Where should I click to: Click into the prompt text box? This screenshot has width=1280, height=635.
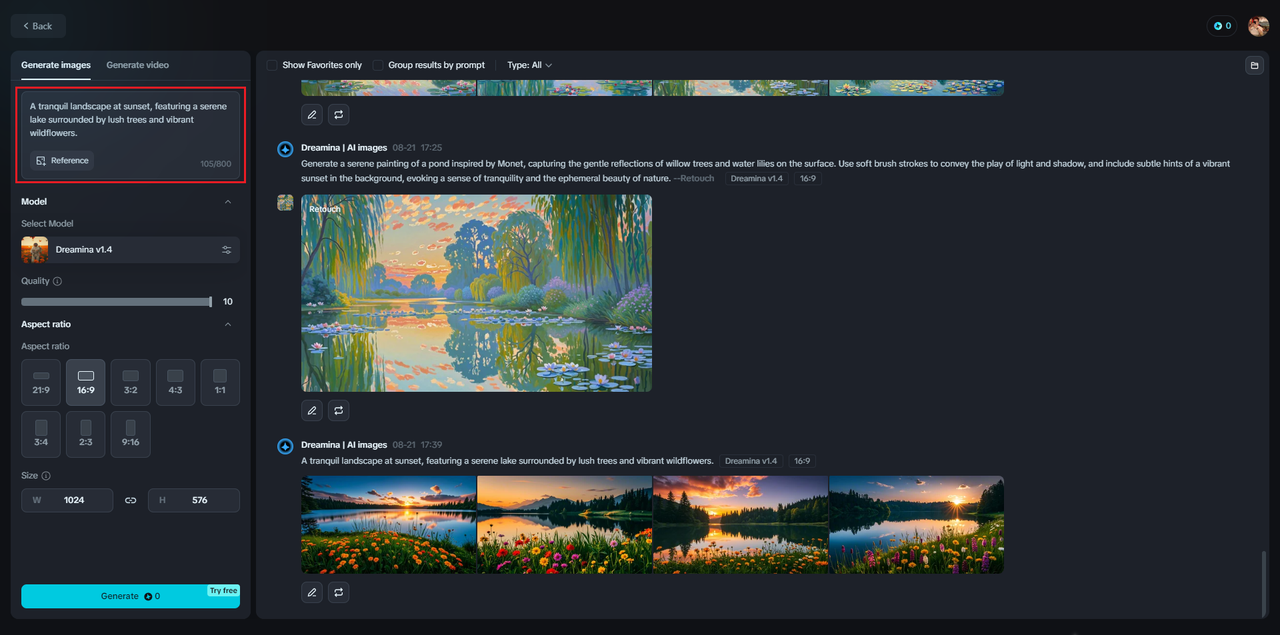point(130,120)
